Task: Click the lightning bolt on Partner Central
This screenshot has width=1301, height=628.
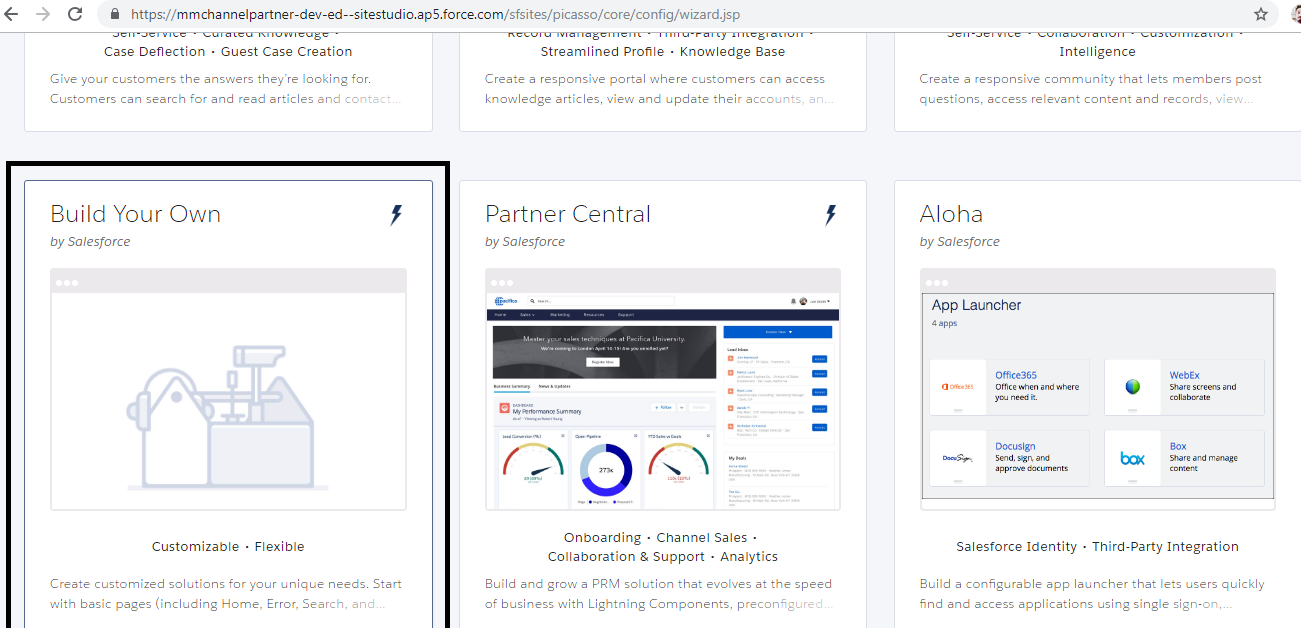Action: point(831,215)
